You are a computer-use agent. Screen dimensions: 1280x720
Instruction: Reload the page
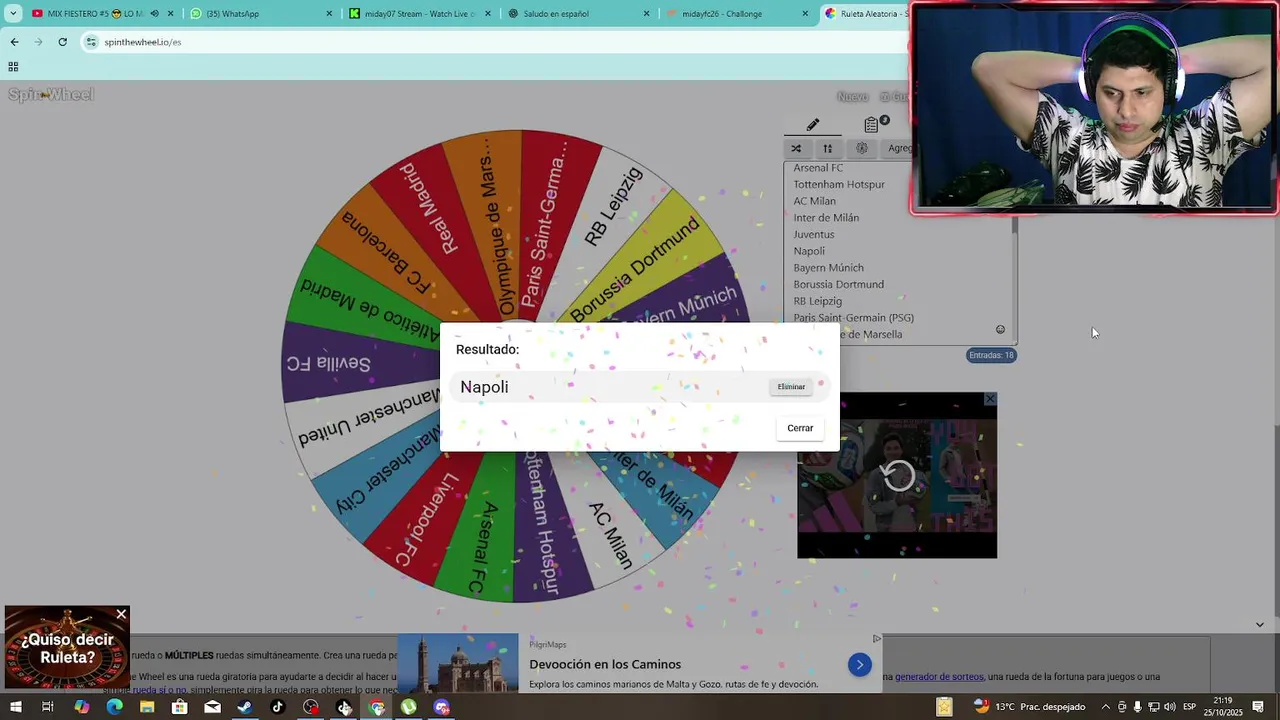tap(62, 42)
